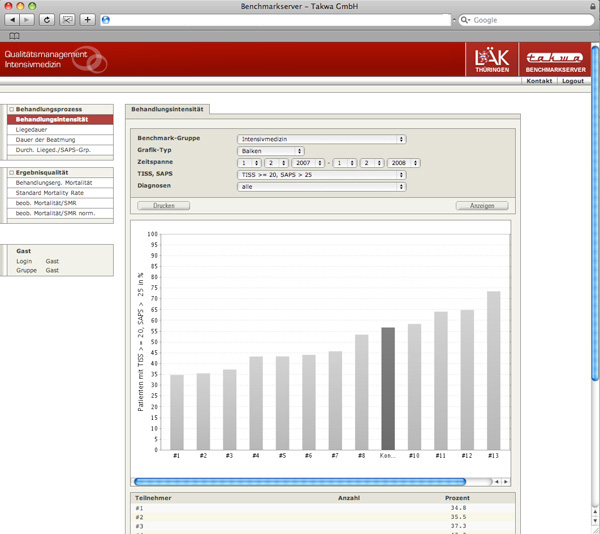The image size is (600, 534).
Task: Click the browser forward arrow button
Action: [28, 20]
